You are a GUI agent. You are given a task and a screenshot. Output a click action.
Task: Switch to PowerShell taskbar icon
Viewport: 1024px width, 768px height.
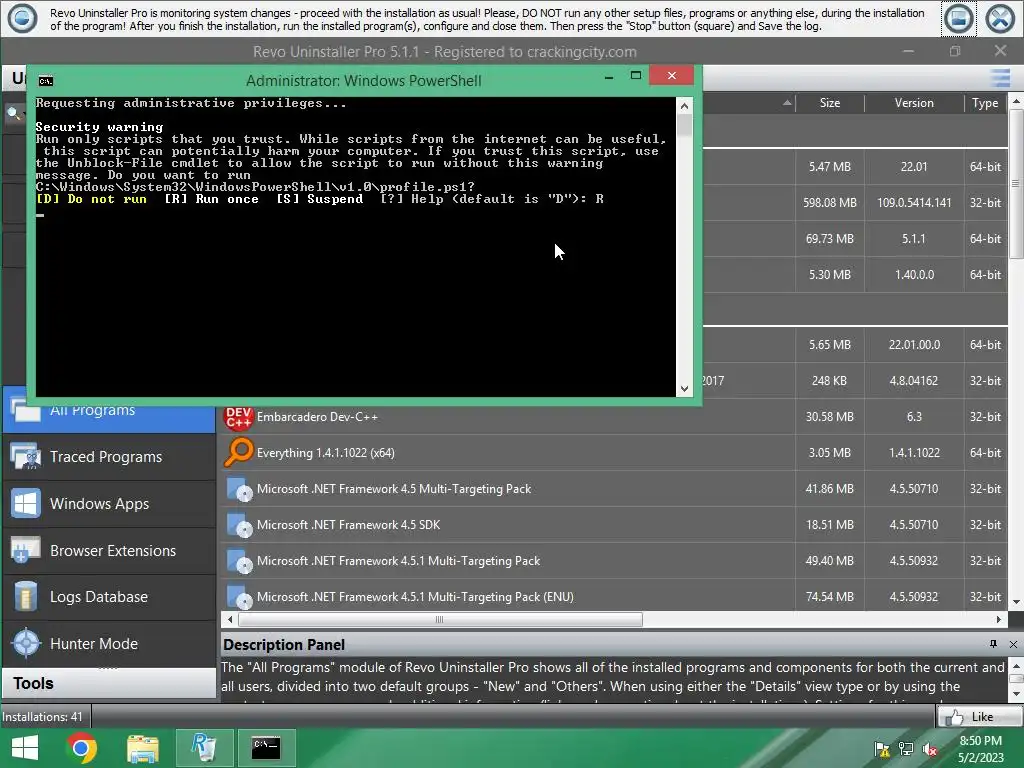(x=266, y=748)
